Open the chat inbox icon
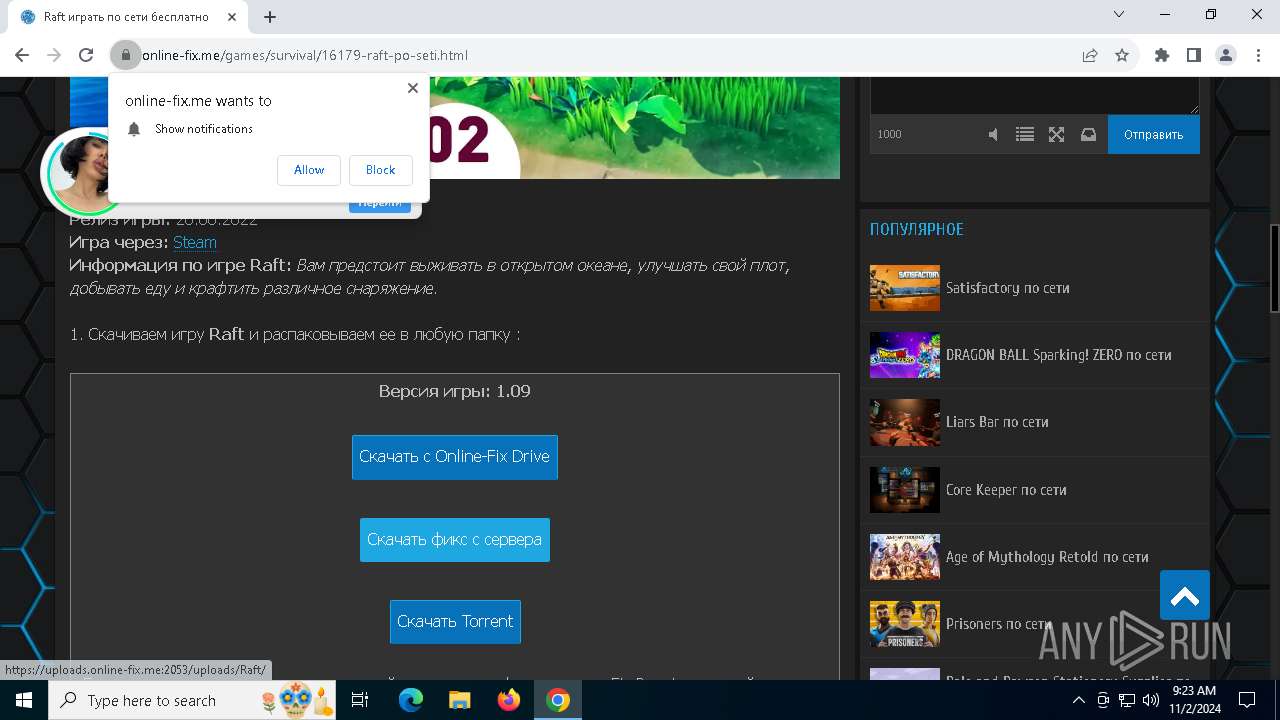 pos(1088,134)
